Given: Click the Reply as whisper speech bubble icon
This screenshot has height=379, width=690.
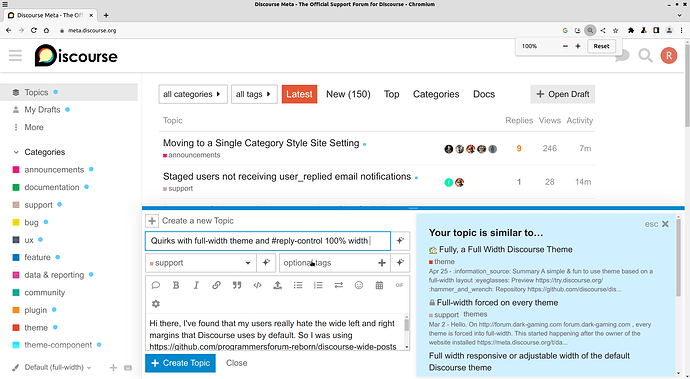Looking at the screenshot, I should (155, 285).
